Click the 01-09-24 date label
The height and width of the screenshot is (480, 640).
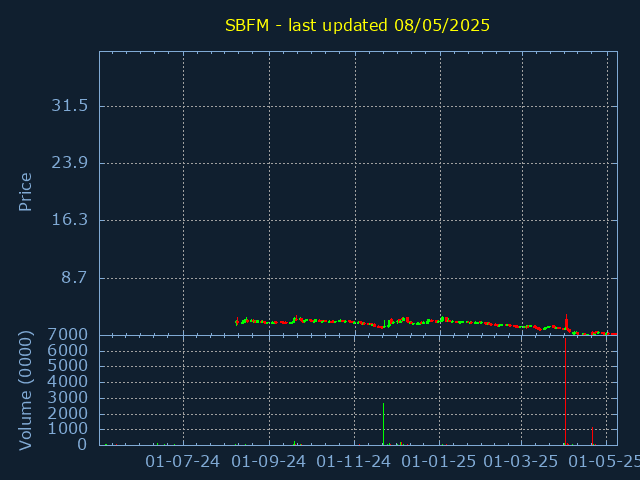(x=268, y=462)
